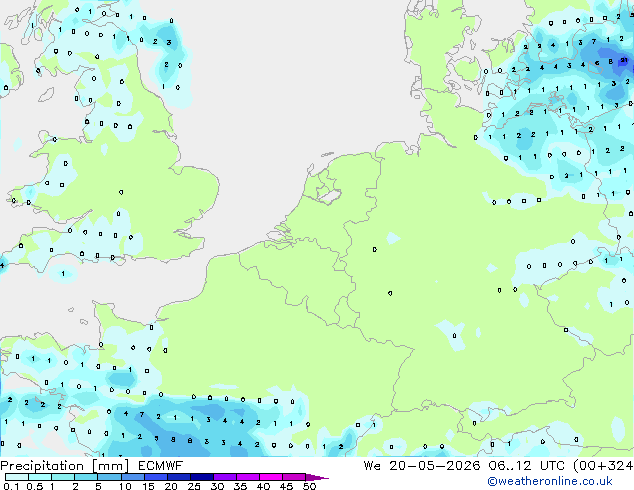Pick the dark navy legend swatch

202,477
